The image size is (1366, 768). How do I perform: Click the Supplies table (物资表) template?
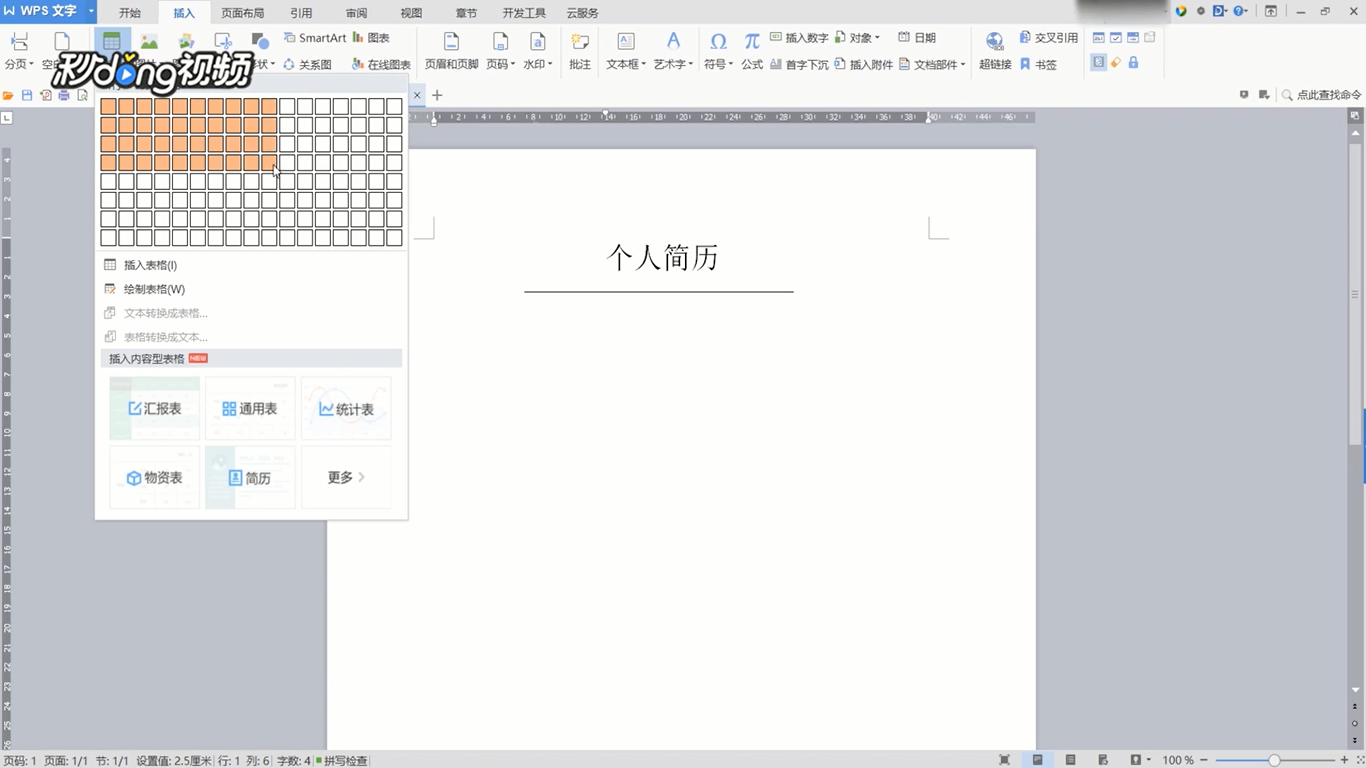click(155, 477)
